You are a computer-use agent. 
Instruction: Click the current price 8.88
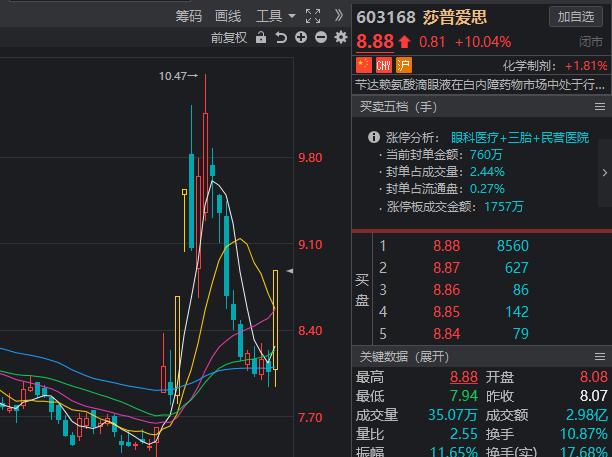click(x=375, y=41)
